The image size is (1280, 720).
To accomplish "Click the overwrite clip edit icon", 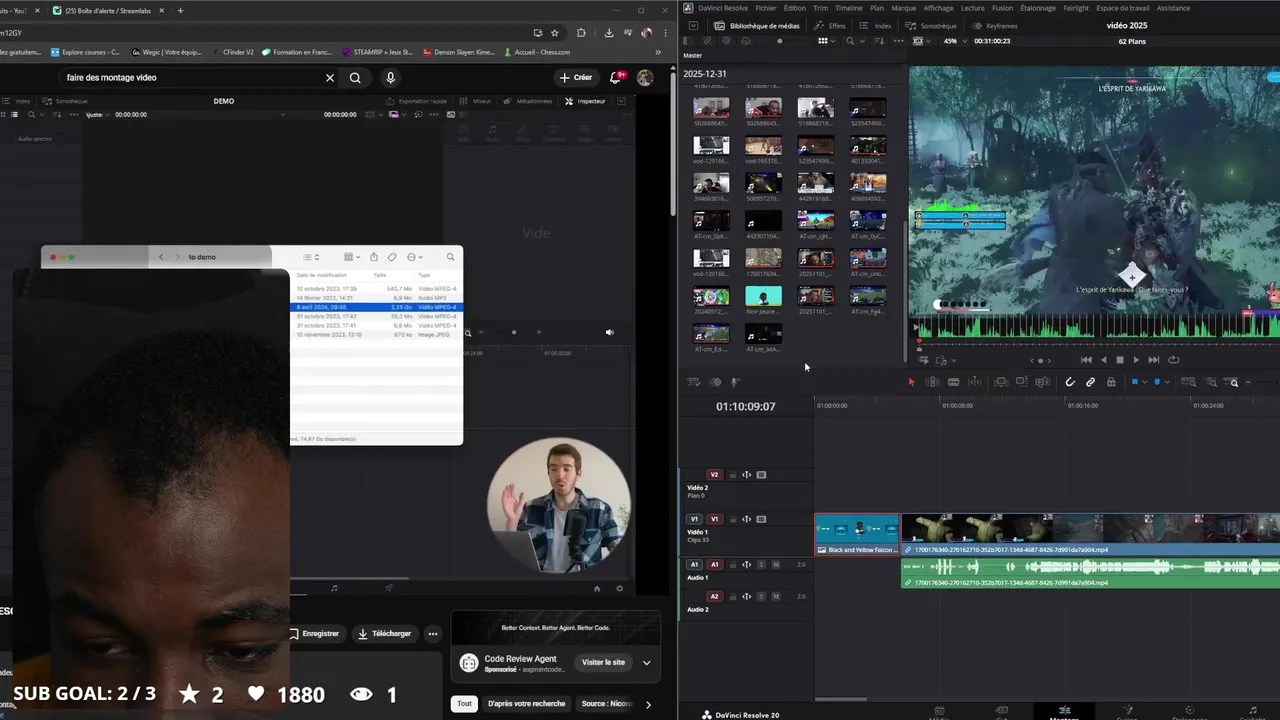I will coord(1022,382).
